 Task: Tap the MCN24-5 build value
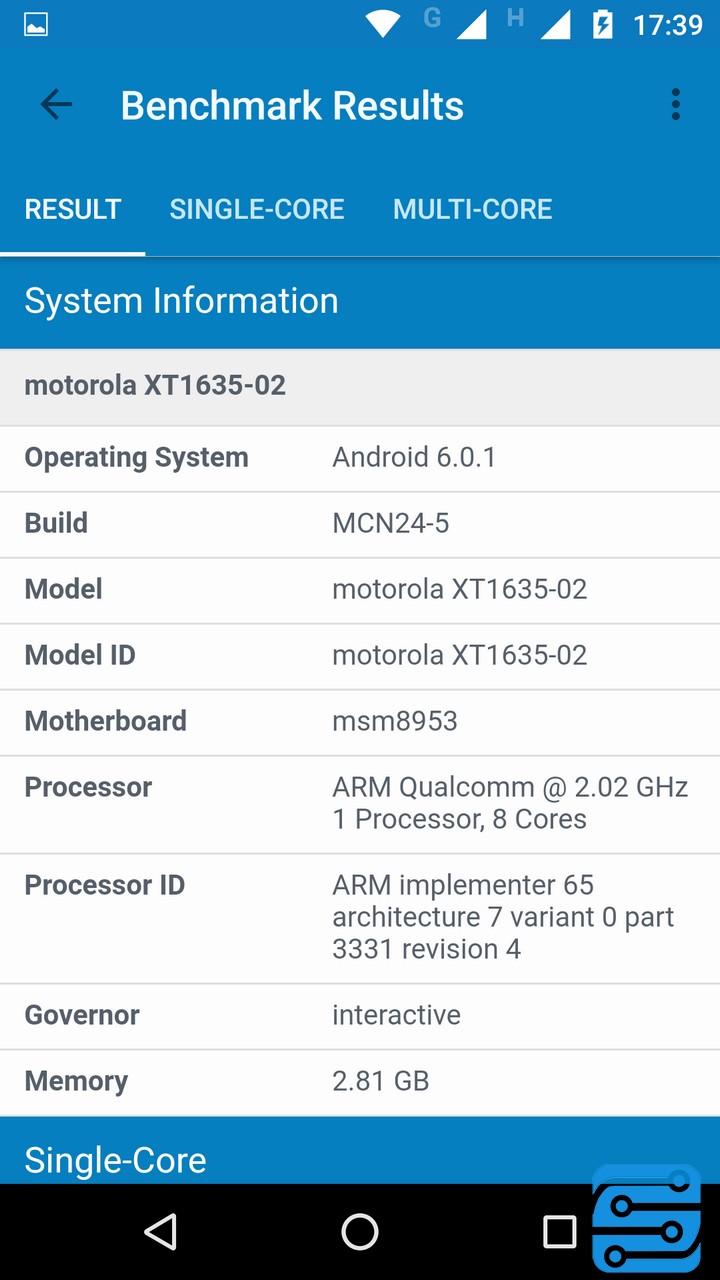point(391,523)
